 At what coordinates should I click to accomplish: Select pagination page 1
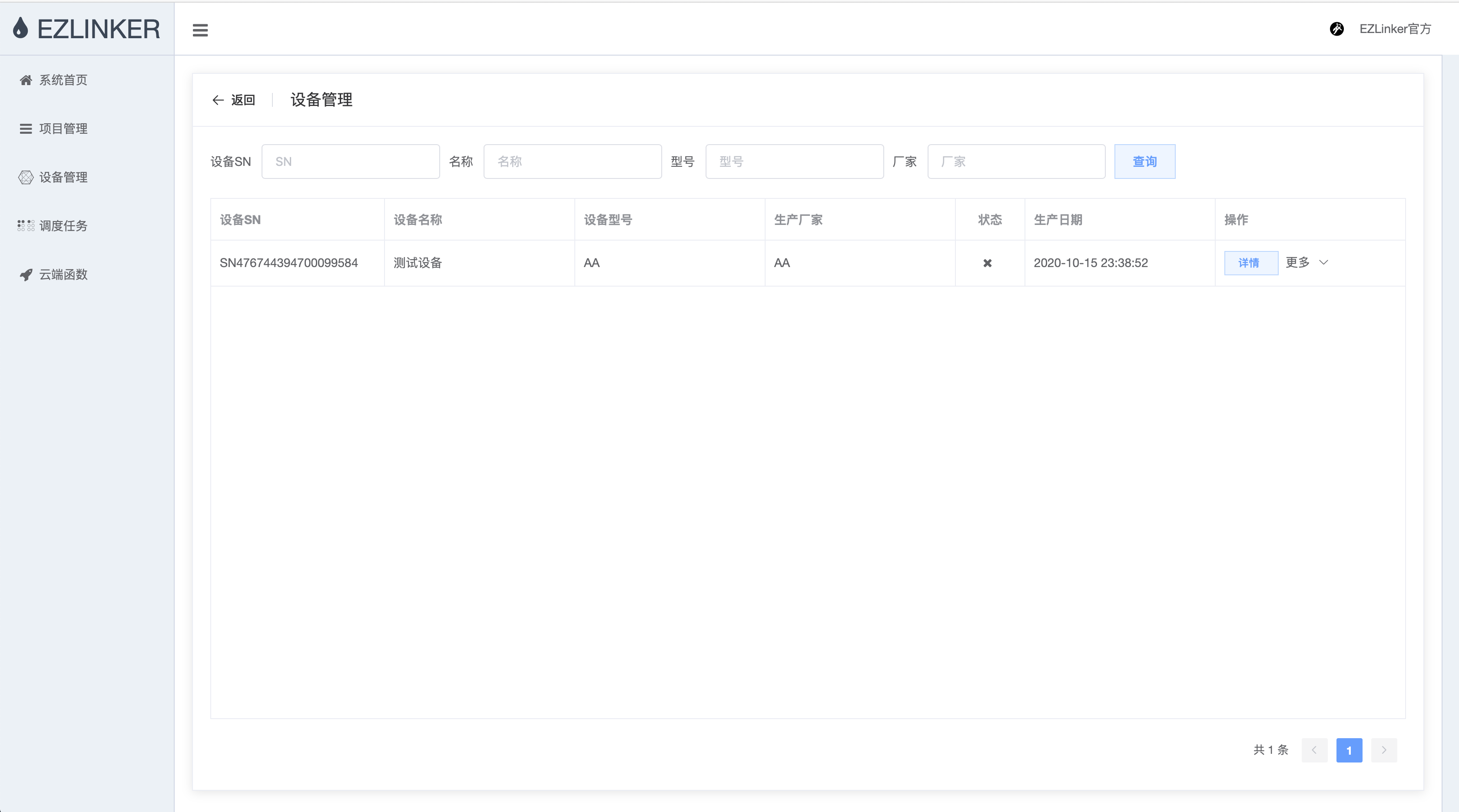(1349, 750)
